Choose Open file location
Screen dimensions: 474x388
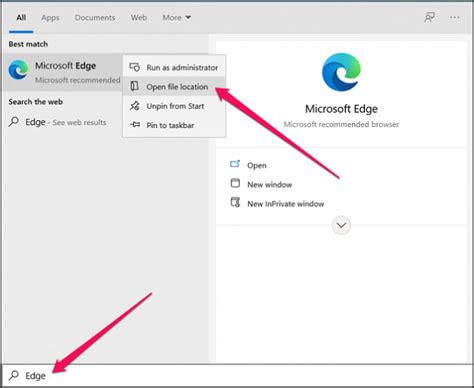click(174, 87)
